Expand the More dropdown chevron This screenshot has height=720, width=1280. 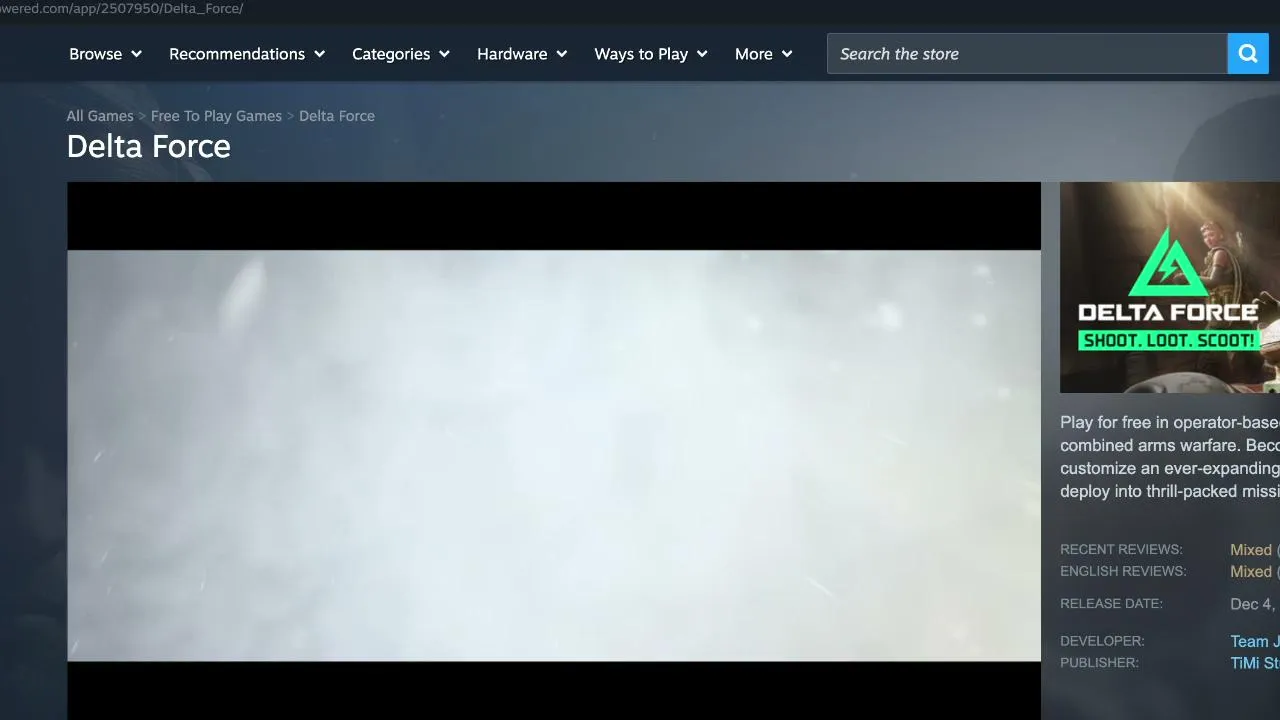tap(787, 54)
